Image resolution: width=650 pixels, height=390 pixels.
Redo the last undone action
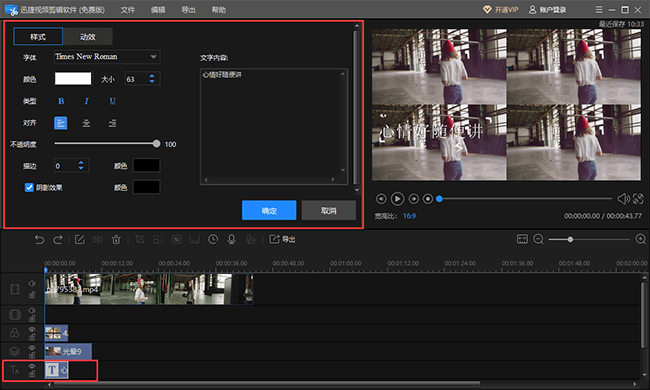(58, 240)
